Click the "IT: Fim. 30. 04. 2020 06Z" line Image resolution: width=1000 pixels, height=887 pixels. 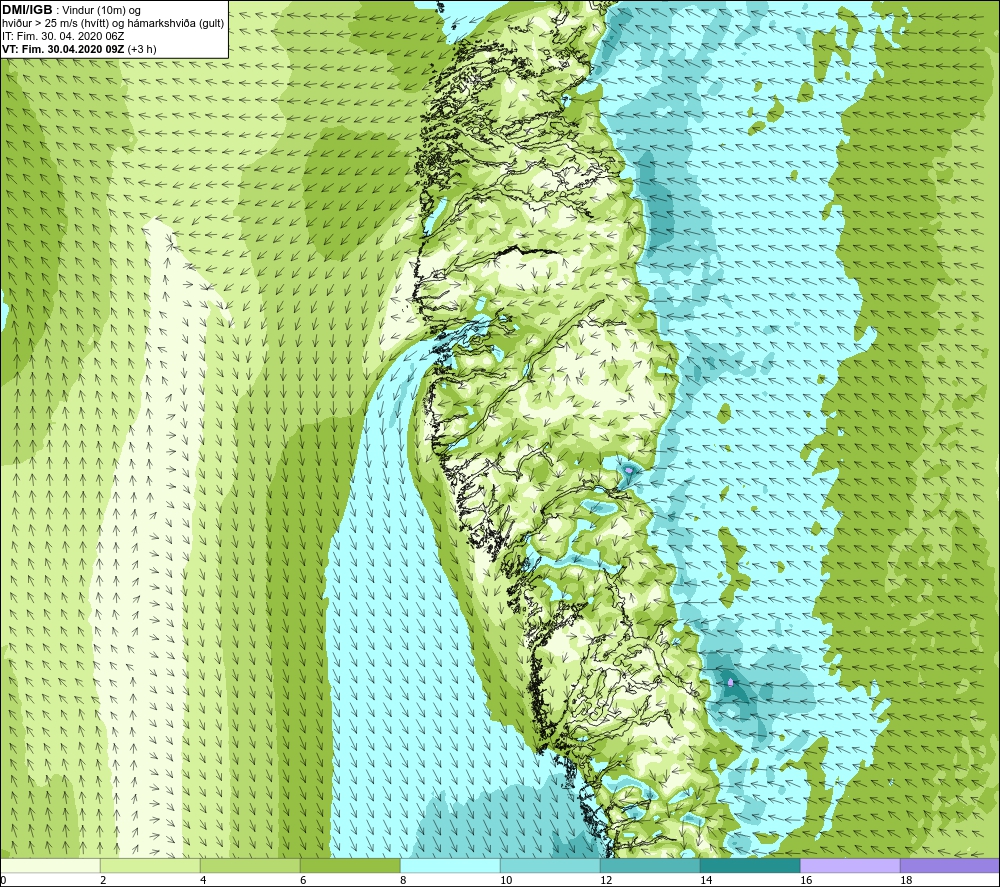(63, 36)
